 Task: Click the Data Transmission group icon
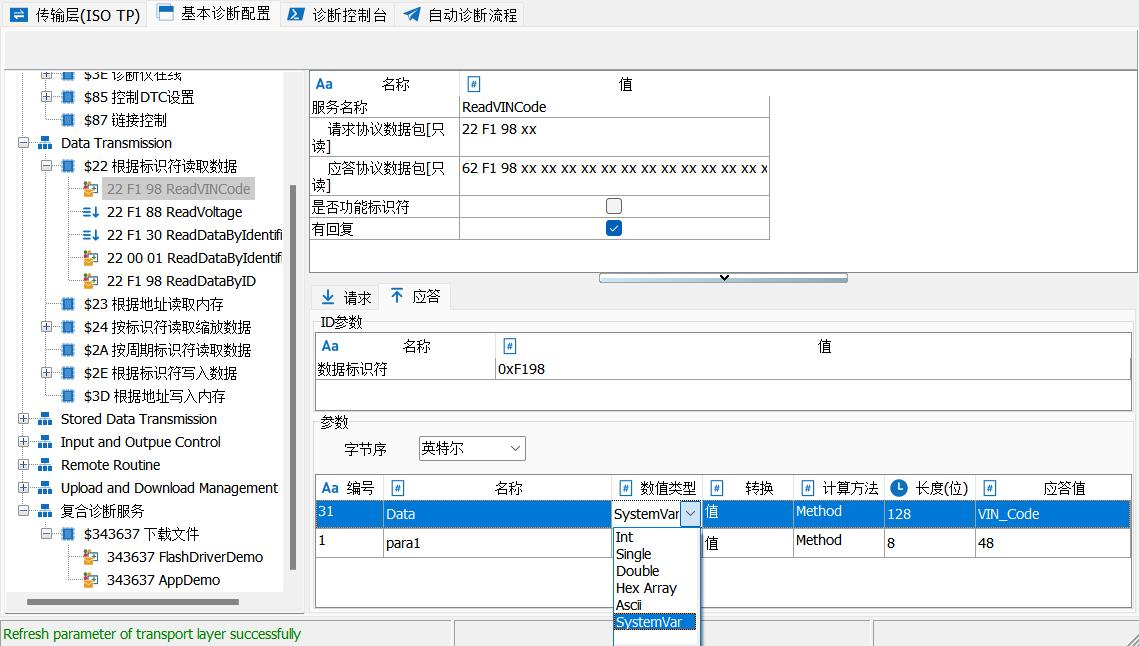pos(45,143)
